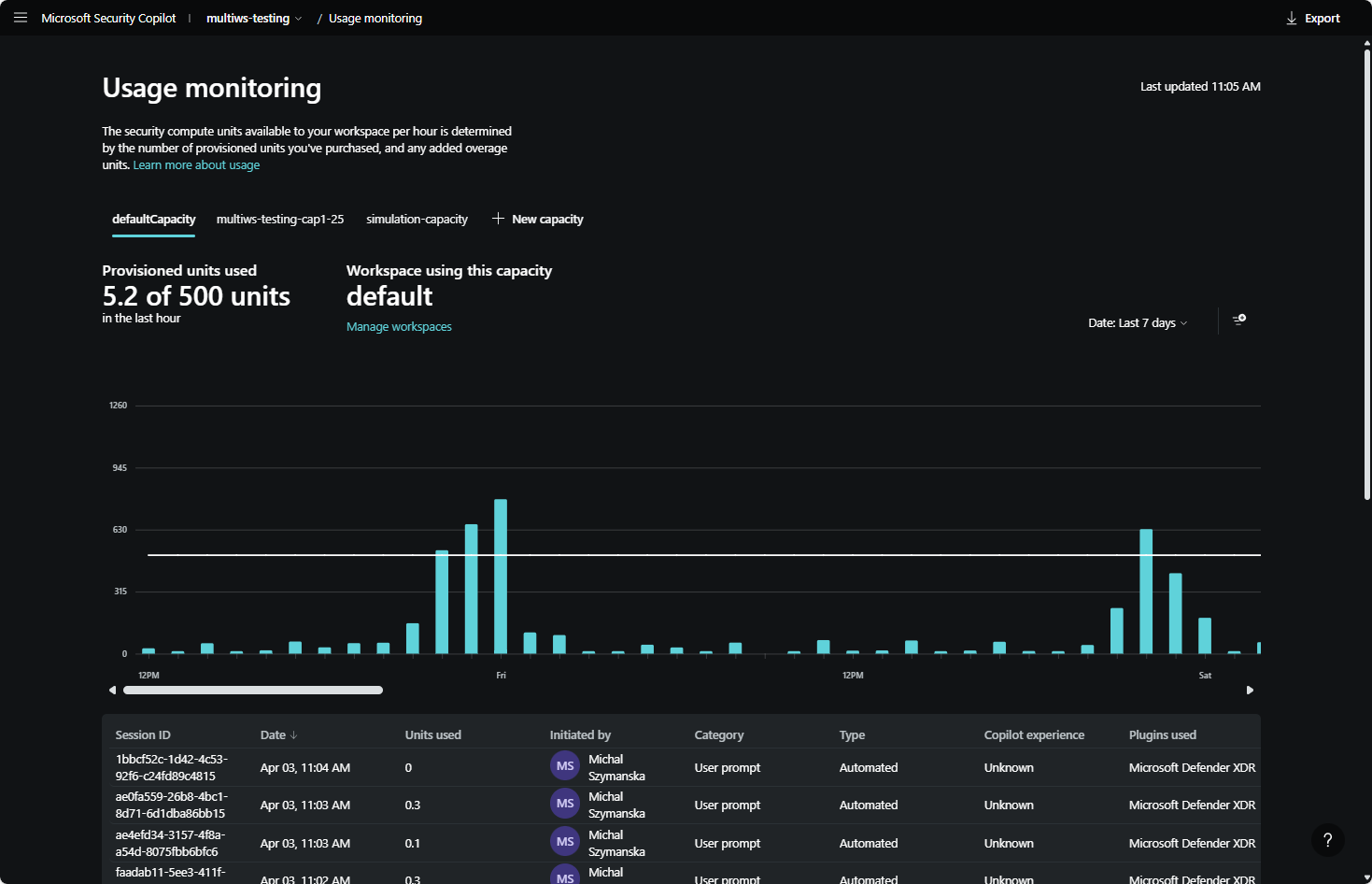Click MS avatar in Apr 03, 11:04 AM row
Screen dimensions: 1372x884
(565, 766)
